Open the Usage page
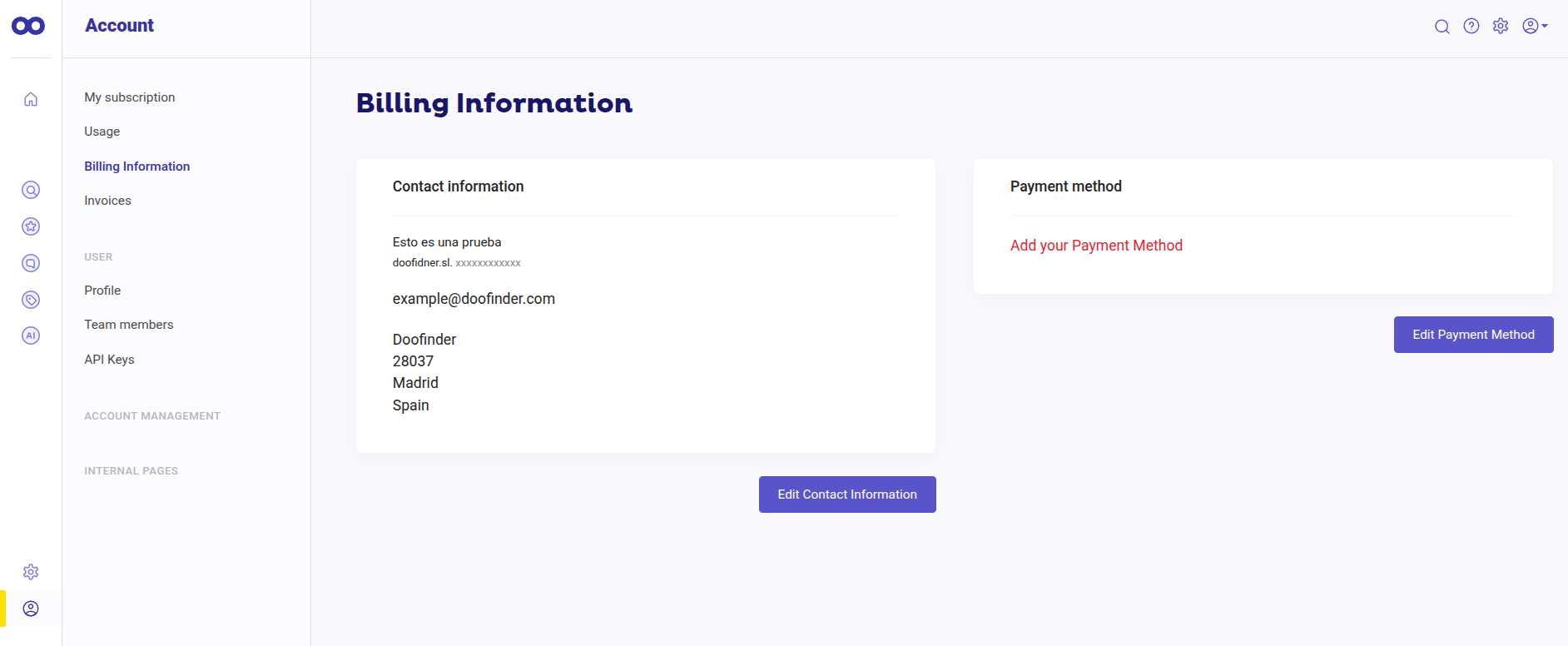 [102, 132]
